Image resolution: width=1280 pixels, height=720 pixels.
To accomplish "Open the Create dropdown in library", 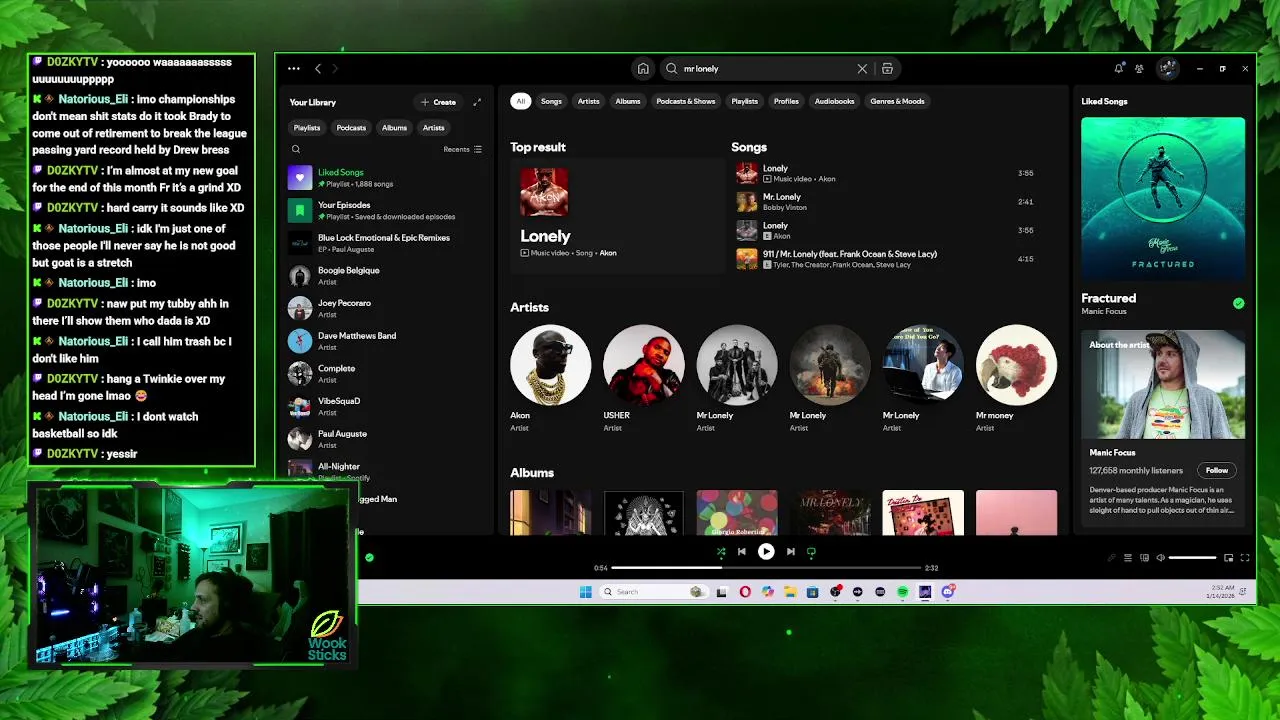I will tap(439, 102).
